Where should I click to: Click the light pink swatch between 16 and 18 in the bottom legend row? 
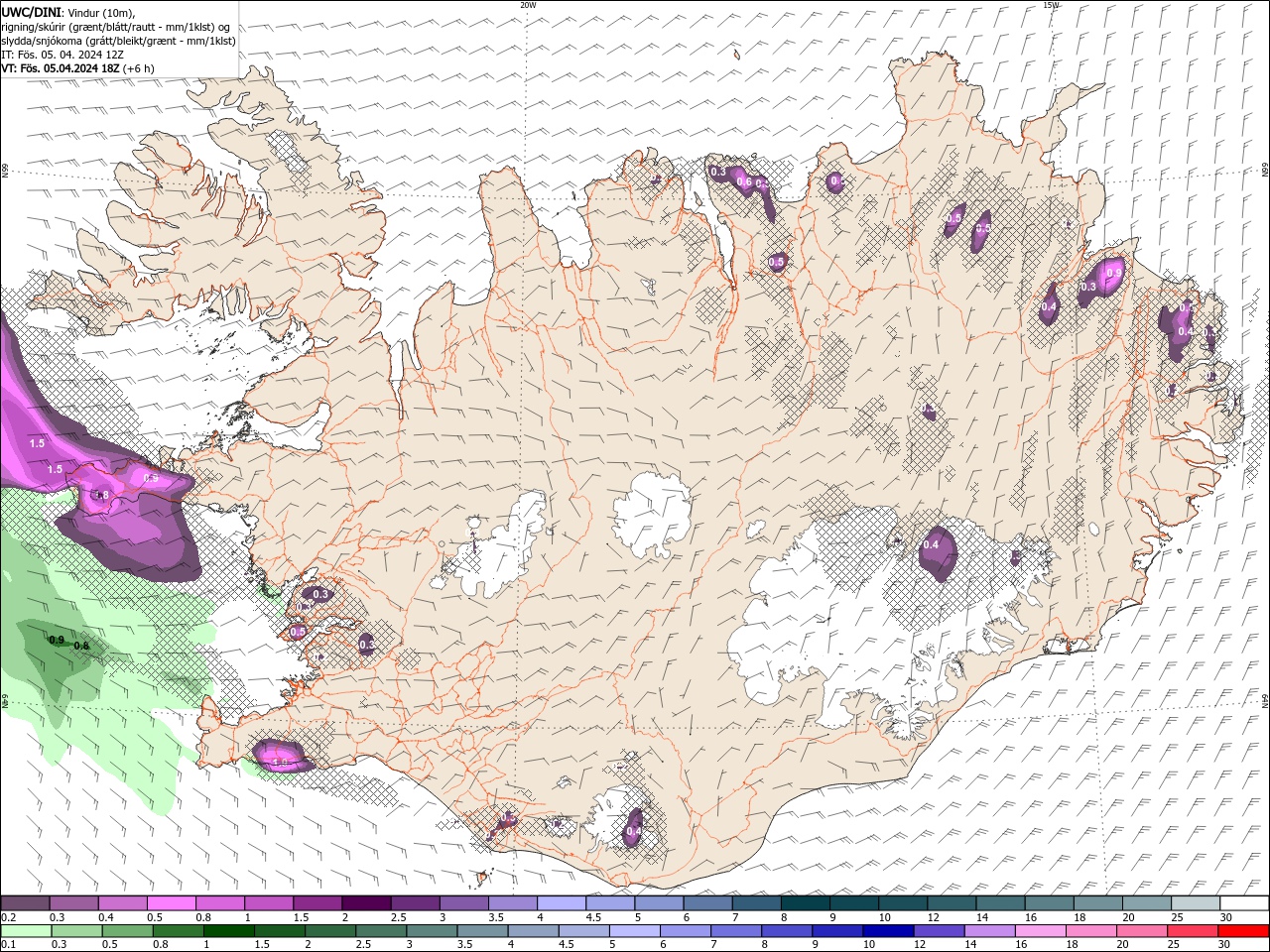[1040, 931]
